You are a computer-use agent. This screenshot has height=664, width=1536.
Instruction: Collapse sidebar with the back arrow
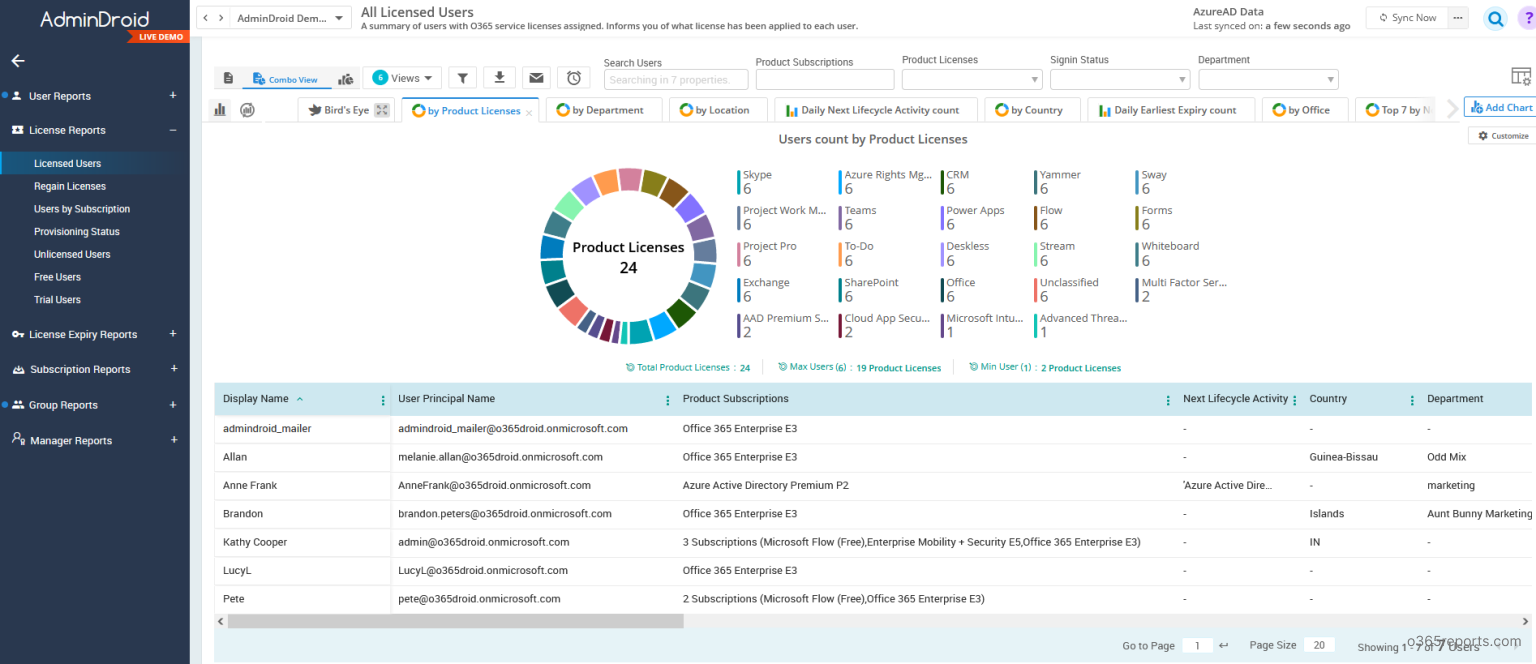point(18,61)
